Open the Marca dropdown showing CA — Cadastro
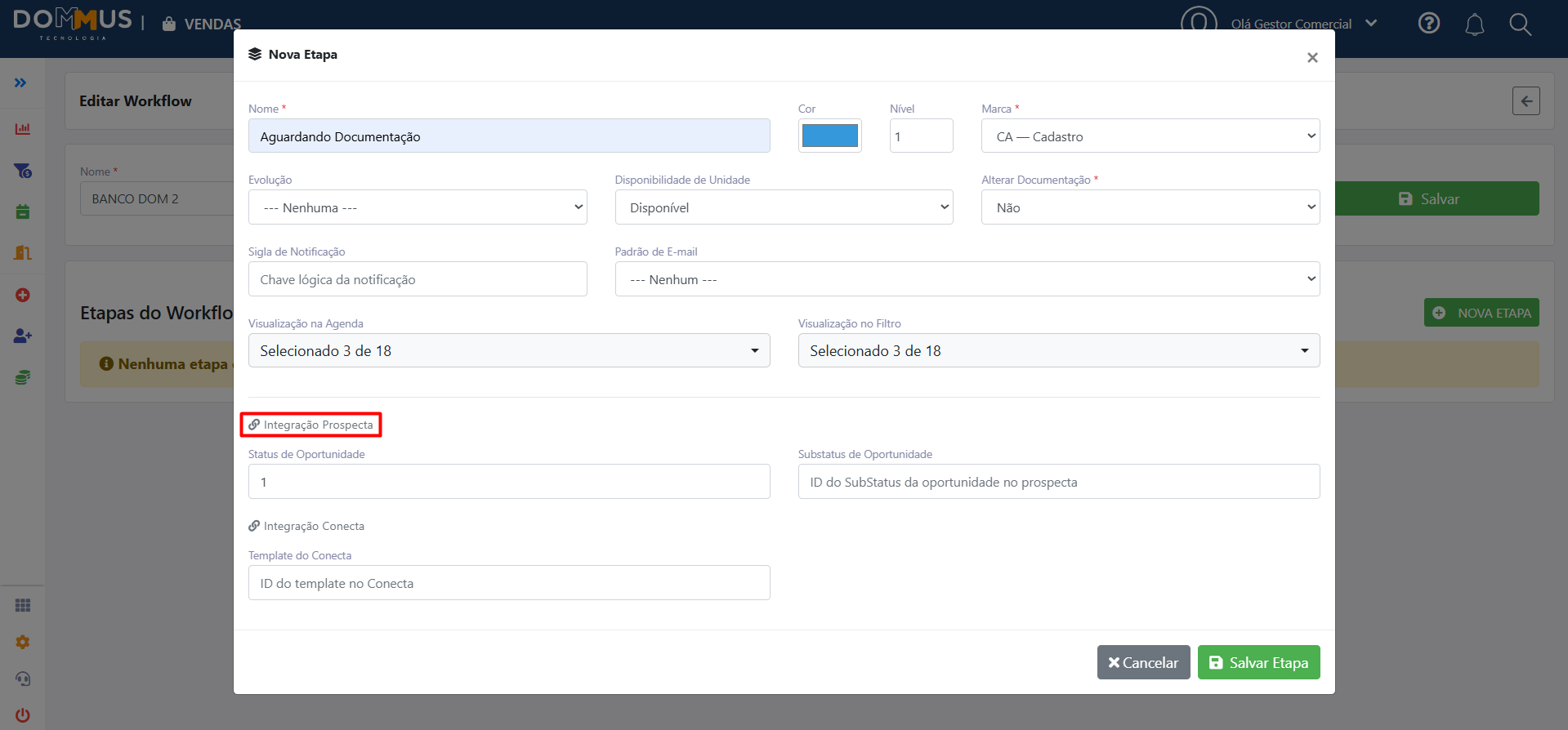The width and height of the screenshot is (1568, 730). tap(1150, 136)
